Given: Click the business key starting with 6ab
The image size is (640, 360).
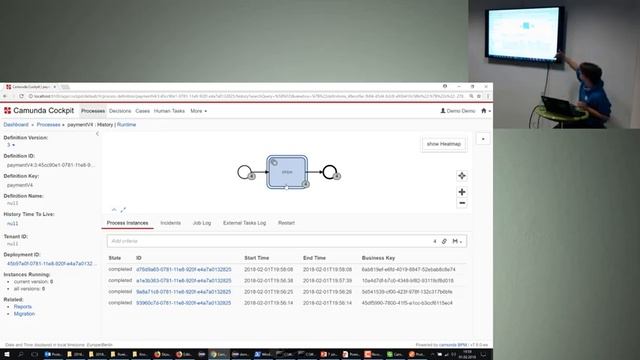Looking at the screenshot, I should pos(409,269).
